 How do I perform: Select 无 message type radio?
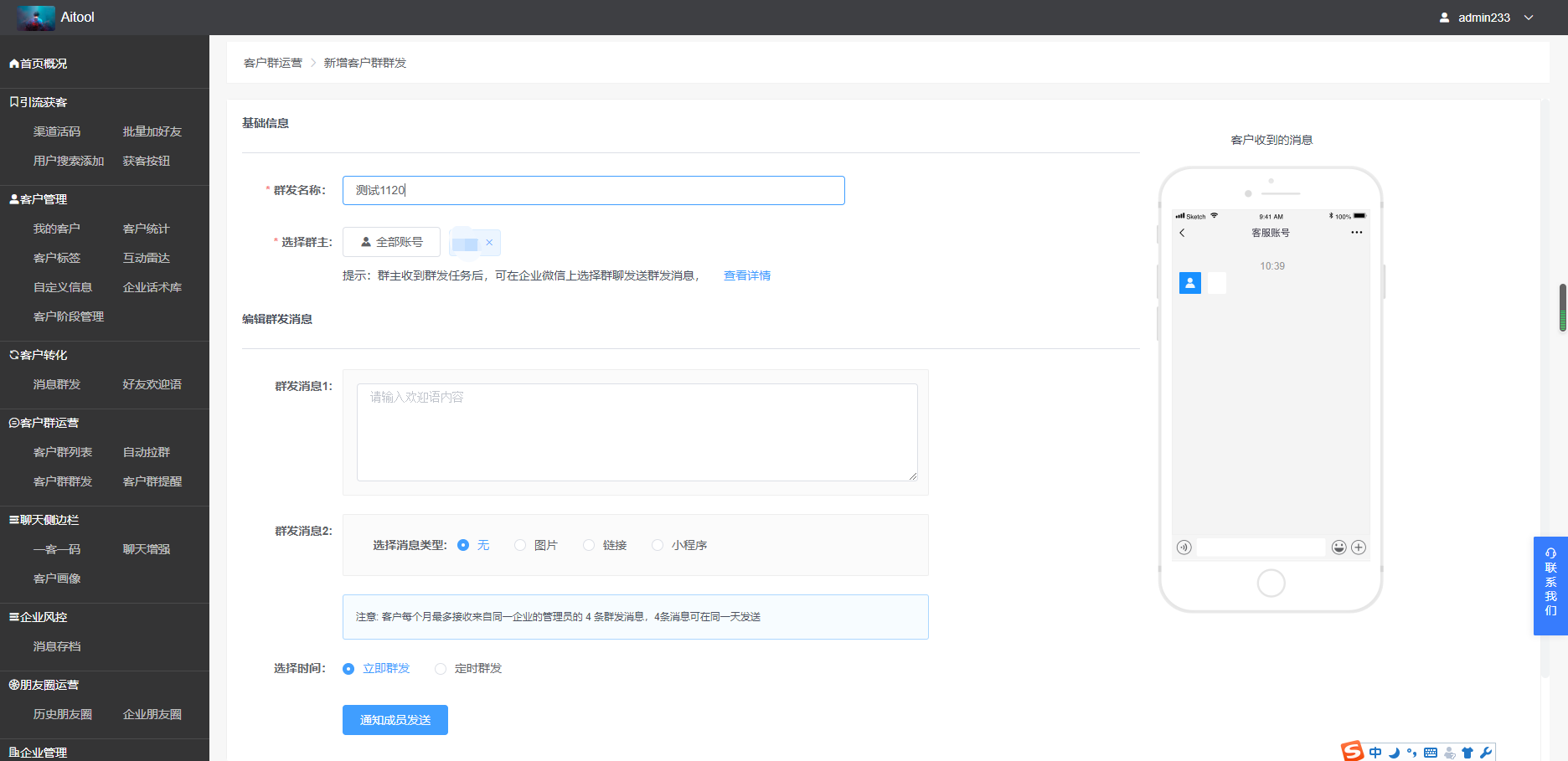463,545
